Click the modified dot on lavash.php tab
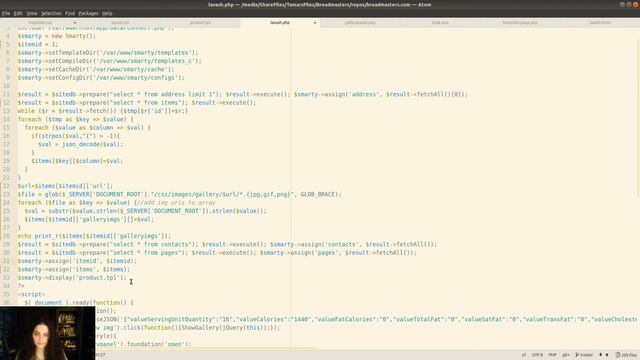The width and height of the screenshot is (640, 360). click(x=315, y=23)
